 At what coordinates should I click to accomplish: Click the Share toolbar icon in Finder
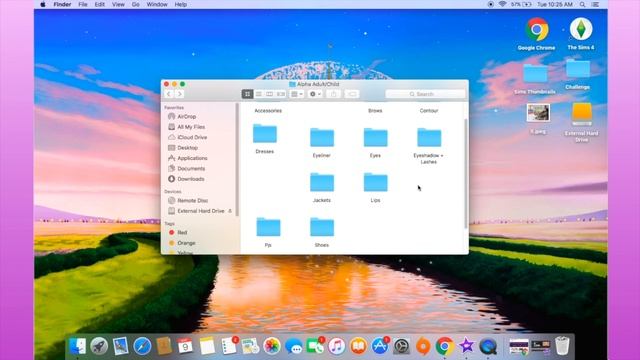coord(333,94)
